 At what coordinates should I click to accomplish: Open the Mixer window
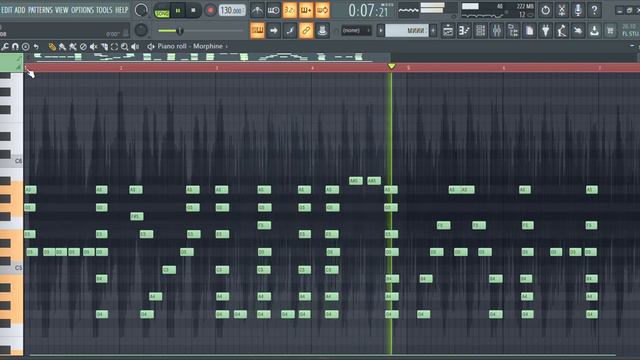point(497,30)
